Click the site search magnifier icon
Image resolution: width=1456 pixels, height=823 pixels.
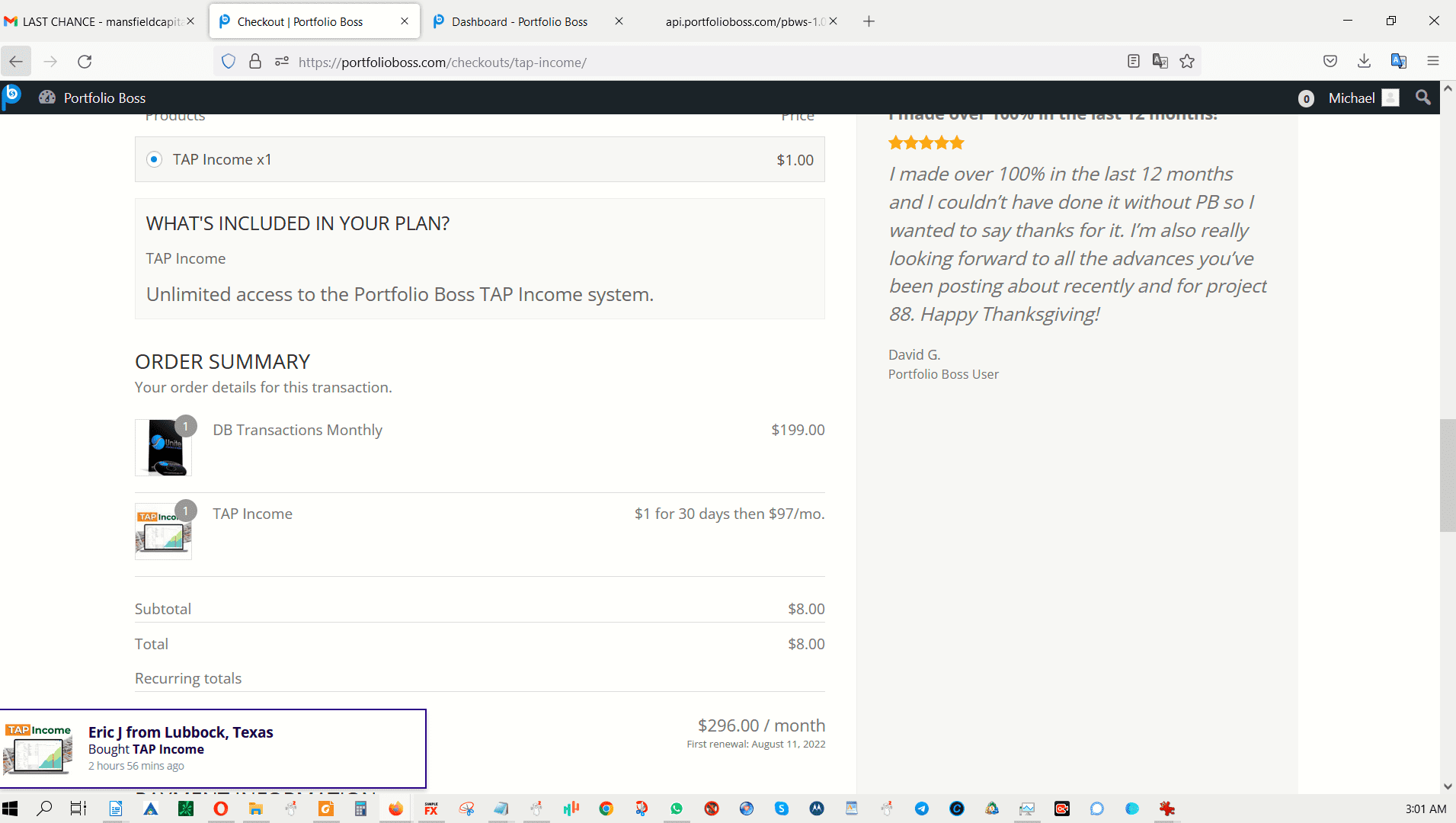[x=1422, y=98]
